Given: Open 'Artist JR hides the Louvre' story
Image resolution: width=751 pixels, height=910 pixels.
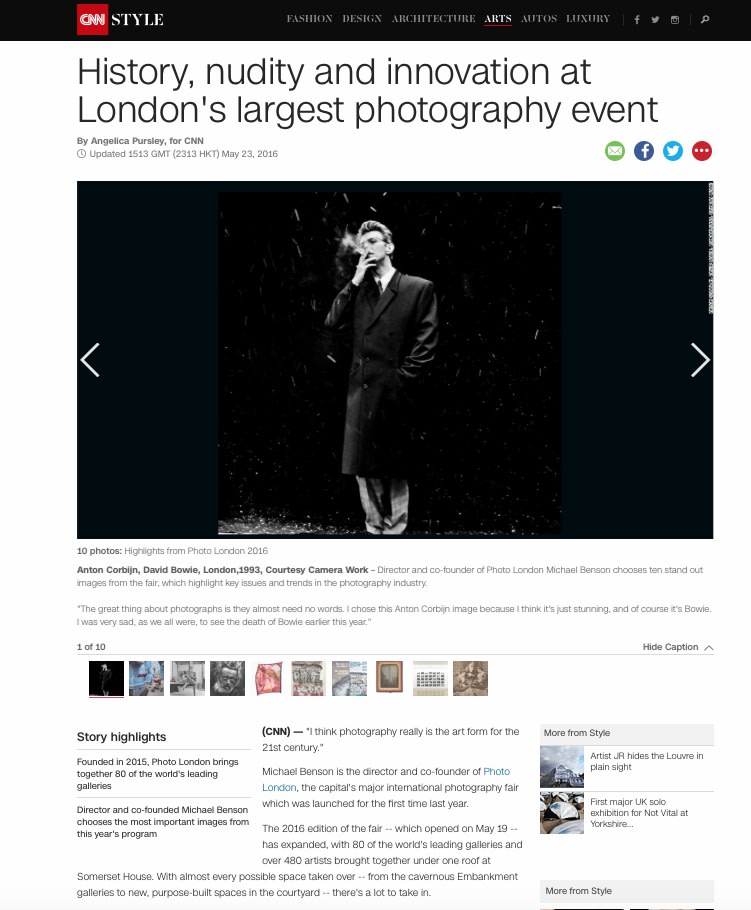Looking at the screenshot, I should point(647,761).
